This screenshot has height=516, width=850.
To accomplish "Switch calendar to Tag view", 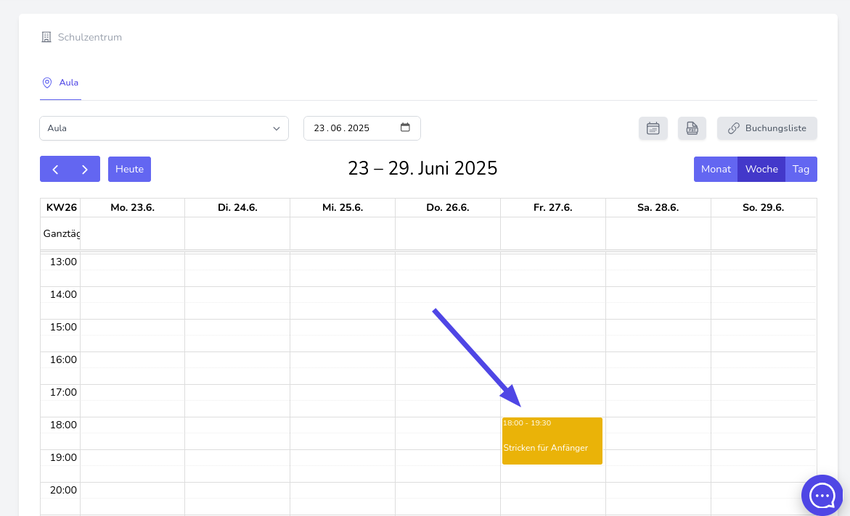I will [x=801, y=169].
